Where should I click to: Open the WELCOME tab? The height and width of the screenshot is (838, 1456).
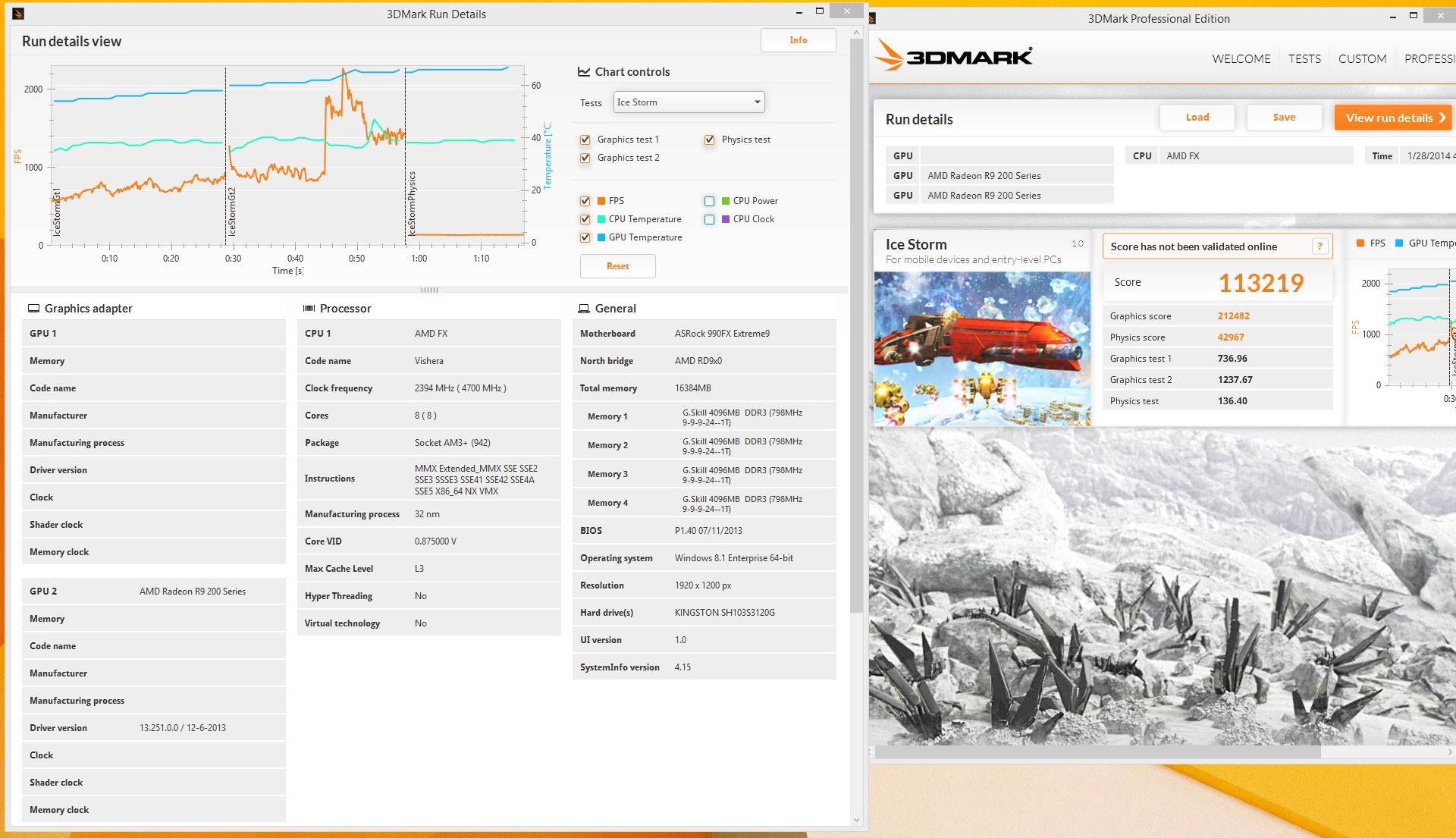pos(1241,58)
